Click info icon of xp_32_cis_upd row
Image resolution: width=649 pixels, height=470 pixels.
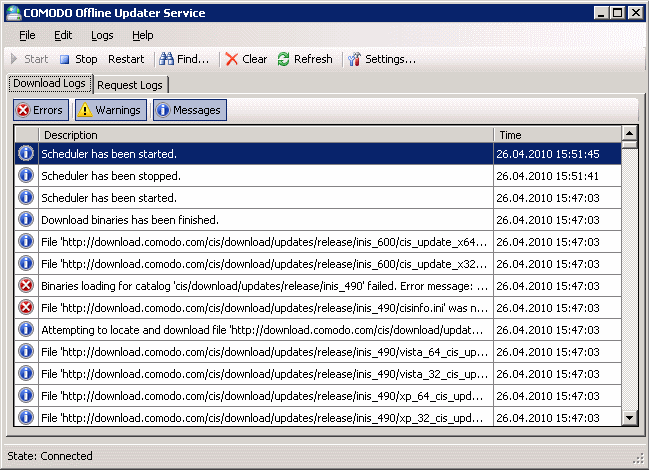coord(26,417)
